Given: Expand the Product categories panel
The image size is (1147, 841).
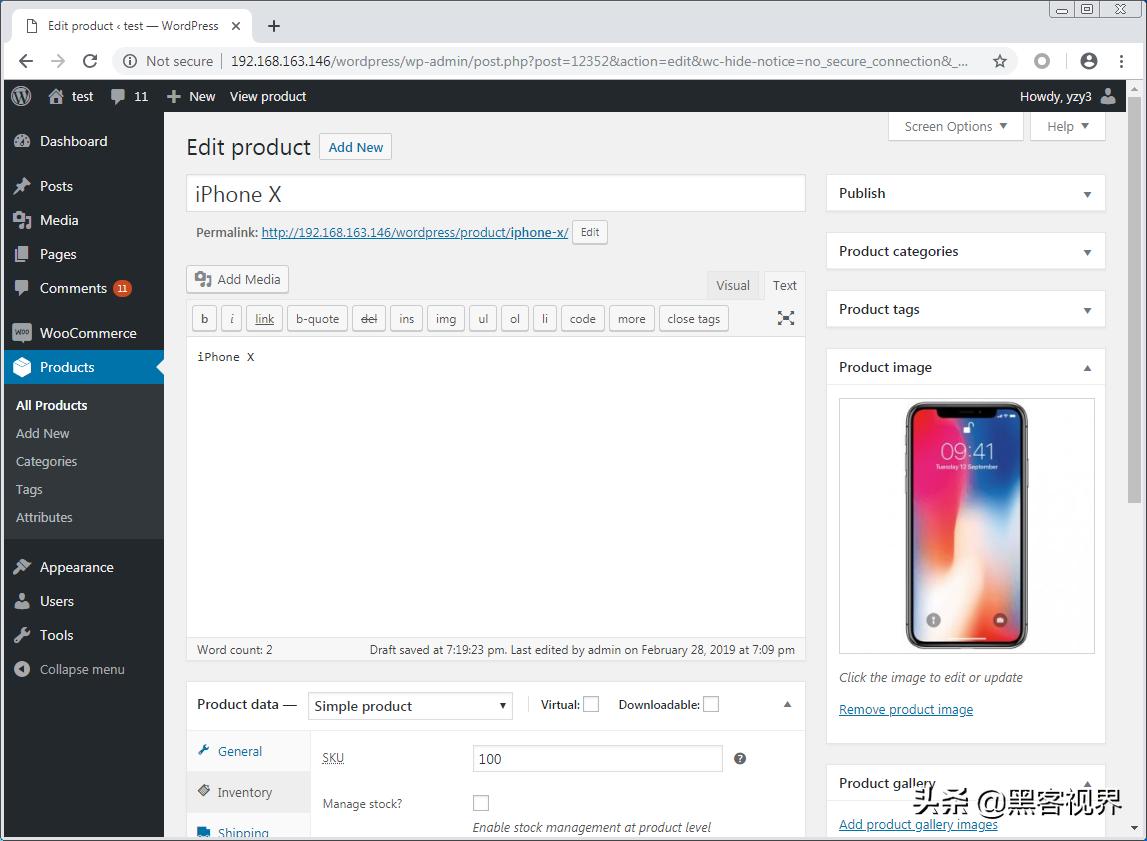Looking at the screenshot, I should click(1087, 252).
